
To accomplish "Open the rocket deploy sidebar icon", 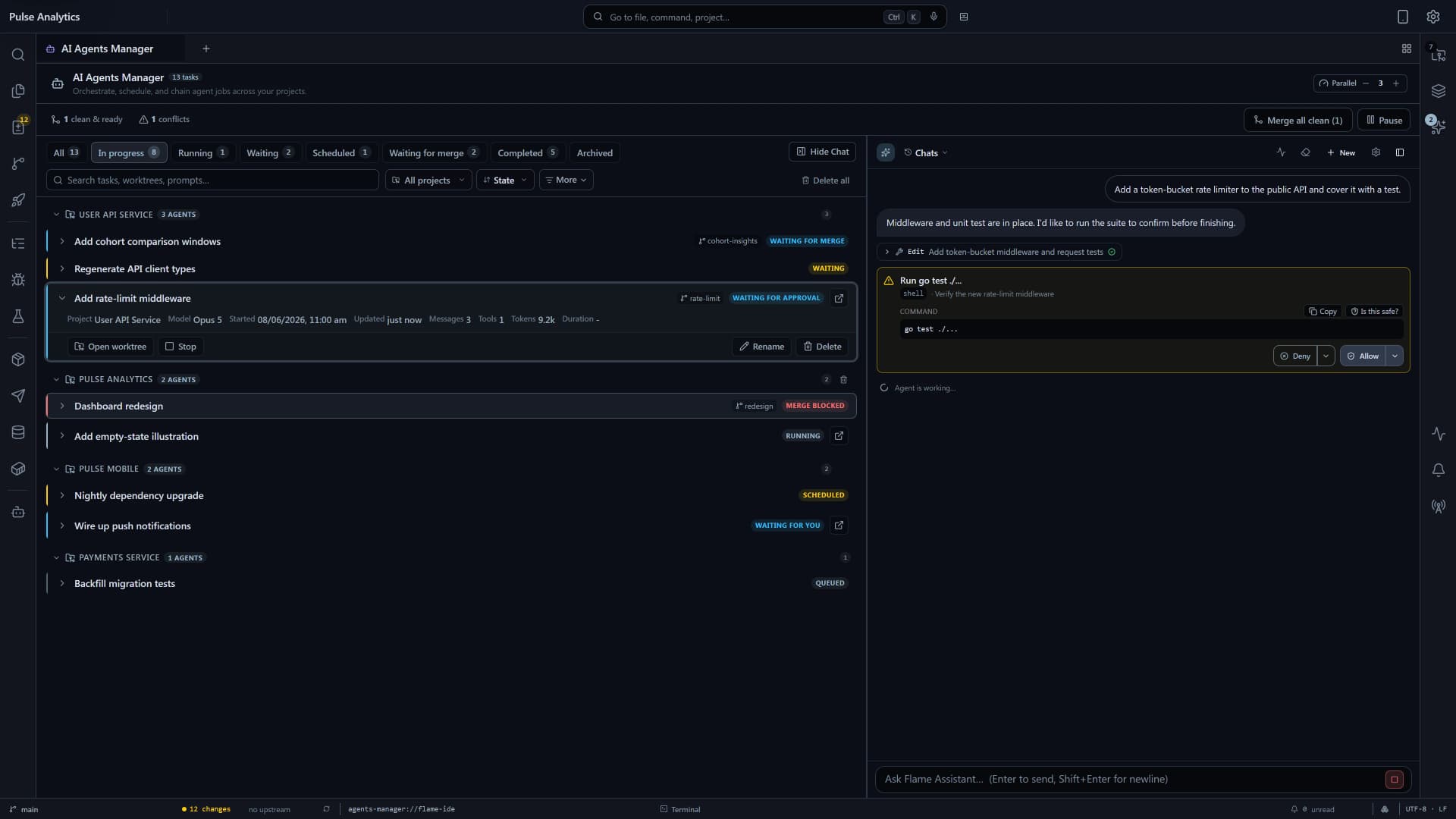I will coord(18,200).
